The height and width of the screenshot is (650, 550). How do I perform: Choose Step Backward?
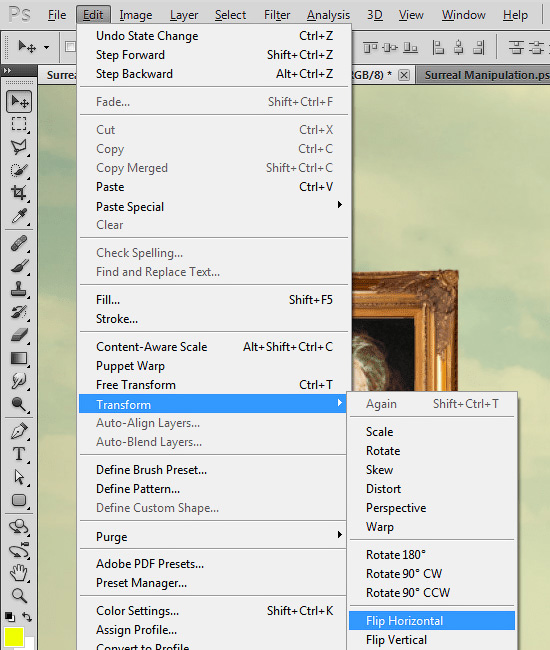214,74
